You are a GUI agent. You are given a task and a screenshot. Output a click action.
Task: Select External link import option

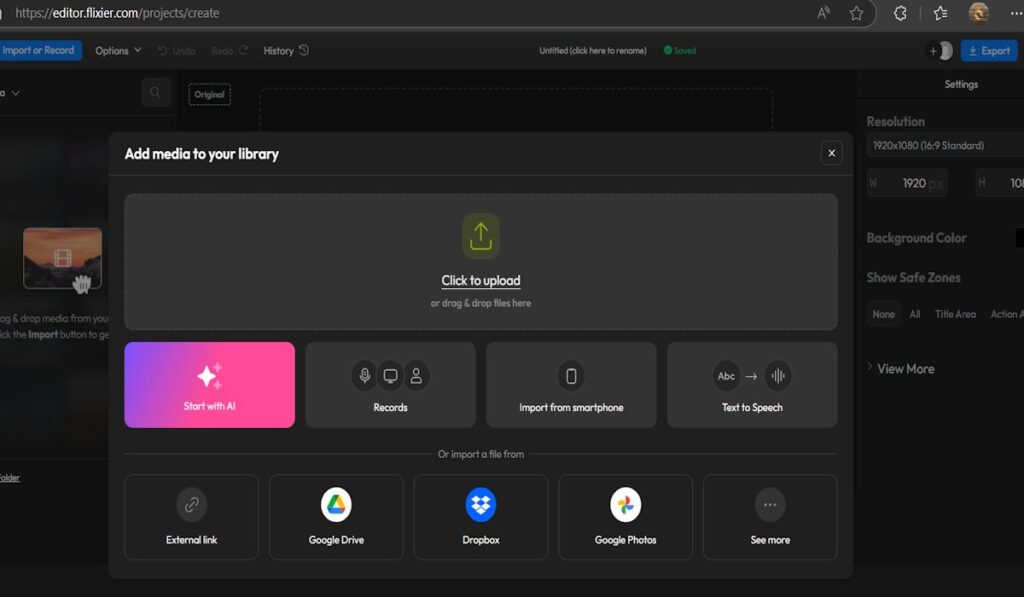(191, 516)
